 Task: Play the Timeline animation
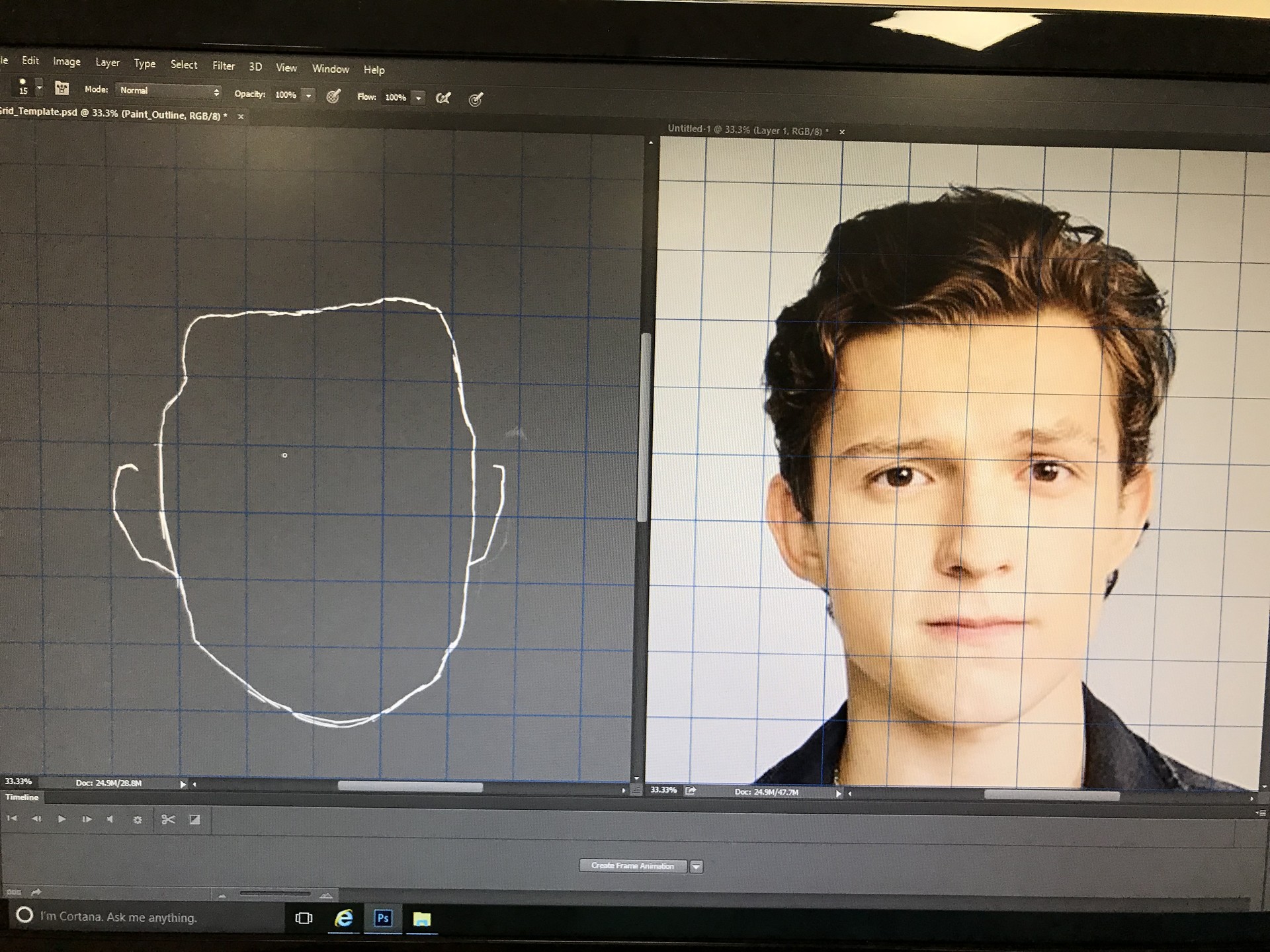(62, 818)
